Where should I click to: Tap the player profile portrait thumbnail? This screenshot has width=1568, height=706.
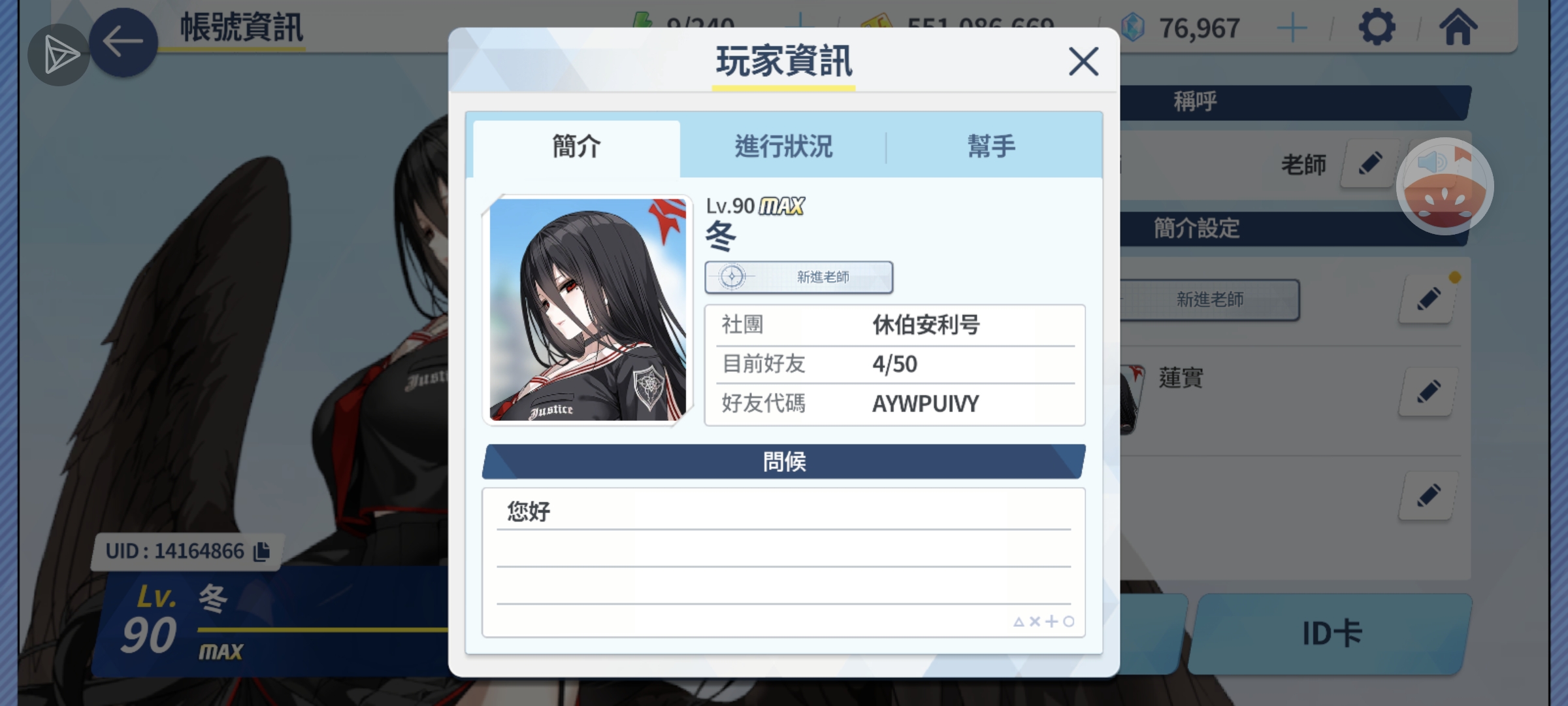pos(587,310)
